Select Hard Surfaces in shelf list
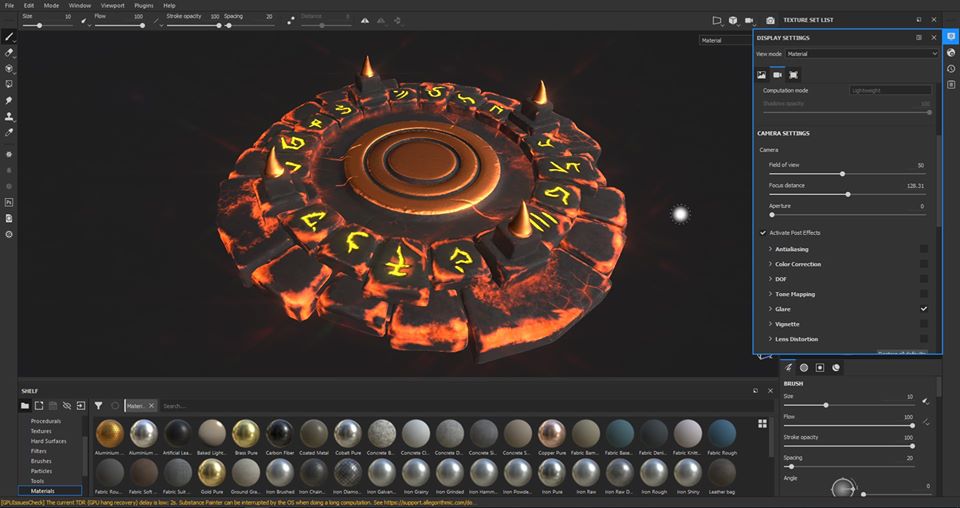The height and width of the screenshot is (508, 960). (48, 441)
